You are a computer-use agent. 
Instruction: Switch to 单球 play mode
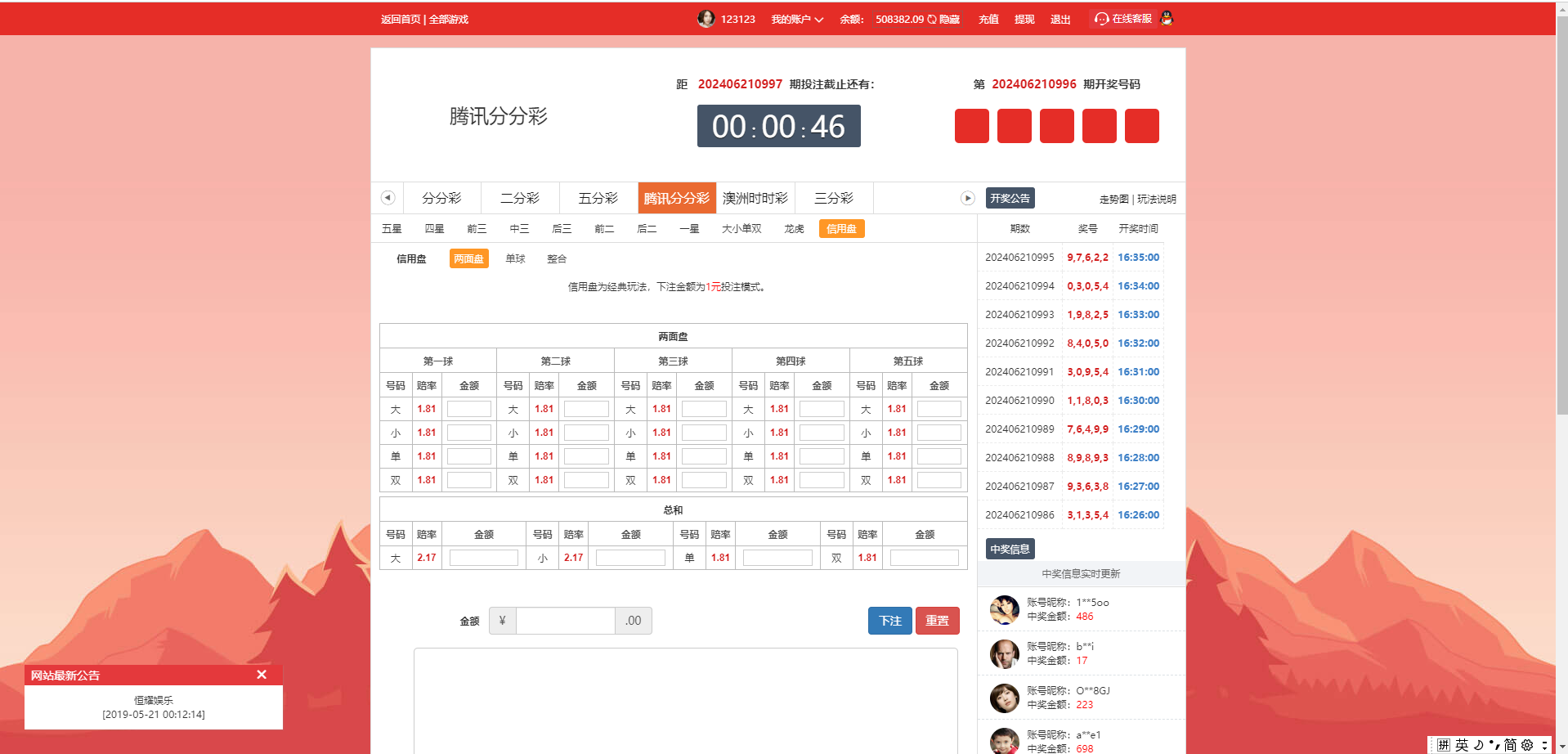point(515,258)
